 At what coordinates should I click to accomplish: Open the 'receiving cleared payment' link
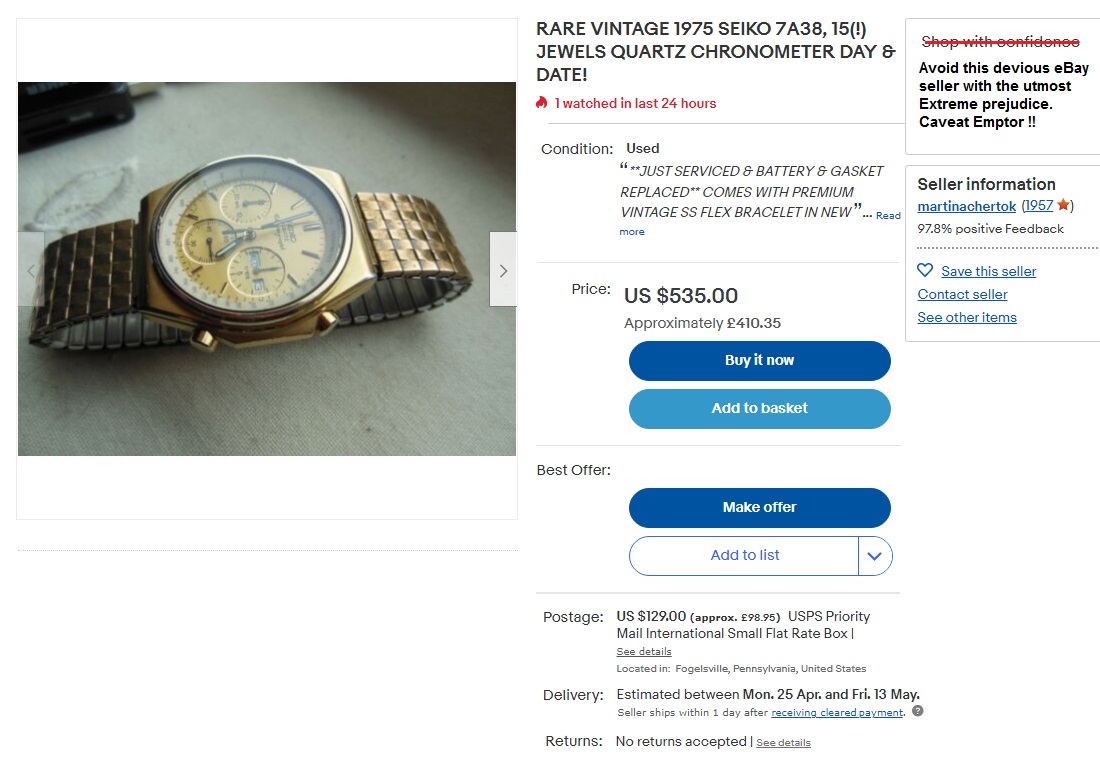[837, 712]
